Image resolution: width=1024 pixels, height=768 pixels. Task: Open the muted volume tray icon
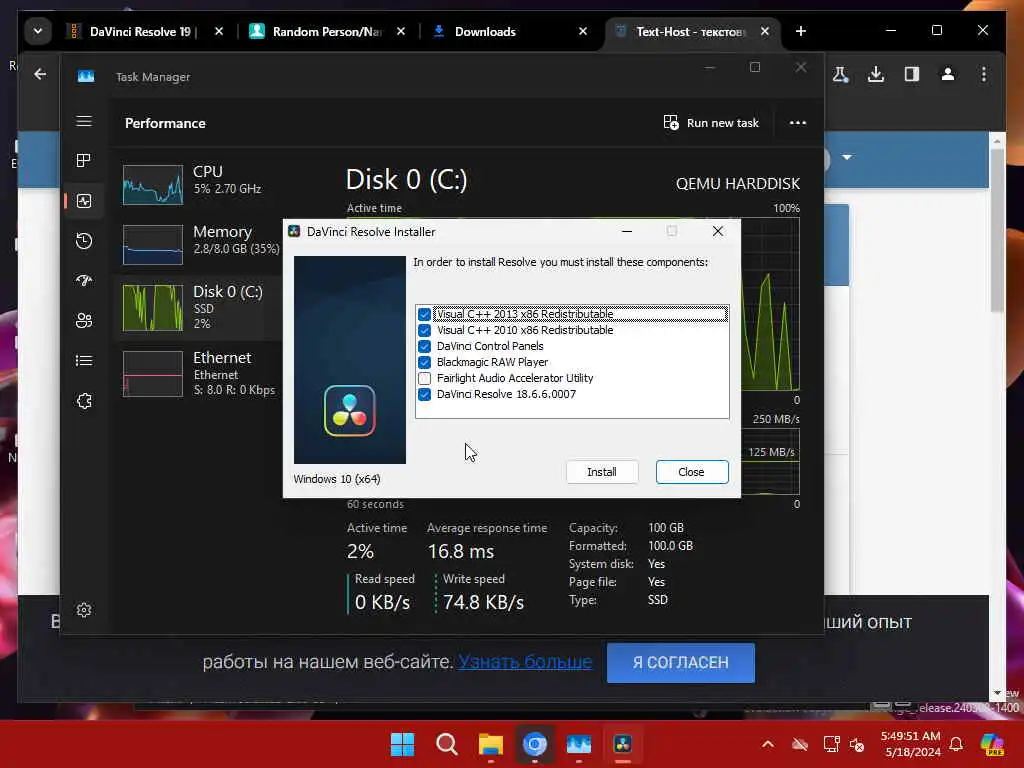(857, 744)
